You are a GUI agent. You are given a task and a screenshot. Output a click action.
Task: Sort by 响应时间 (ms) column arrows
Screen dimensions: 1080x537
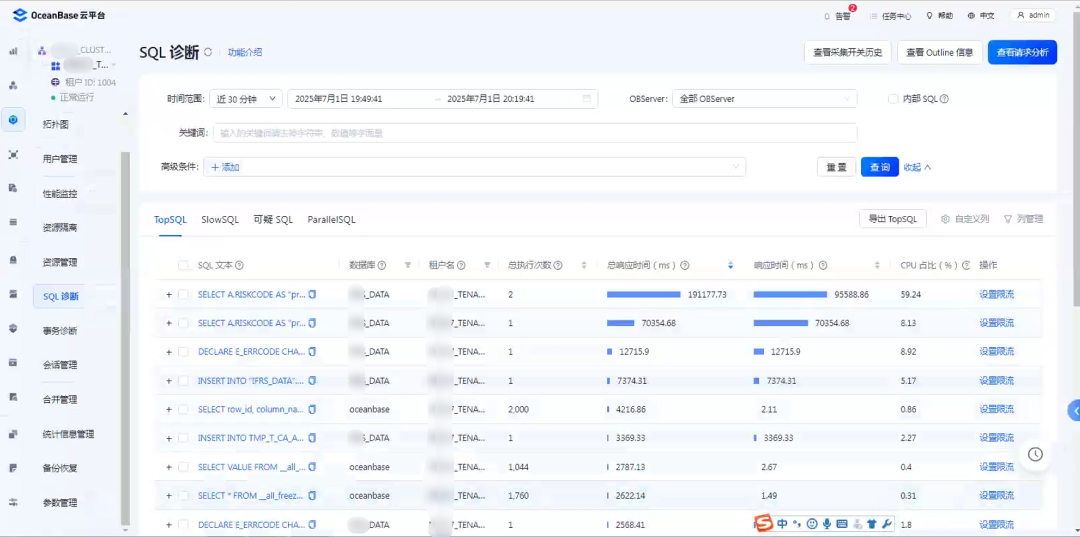(x=878, y=265)
